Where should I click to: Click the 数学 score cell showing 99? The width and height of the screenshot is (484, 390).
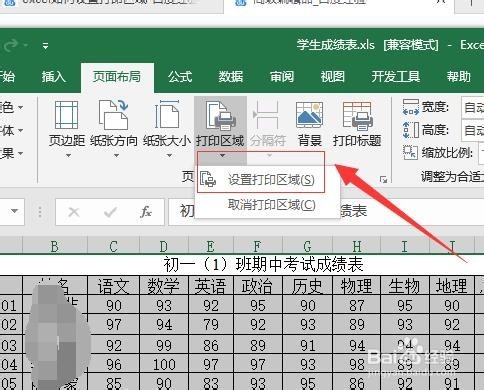[164, 345]
